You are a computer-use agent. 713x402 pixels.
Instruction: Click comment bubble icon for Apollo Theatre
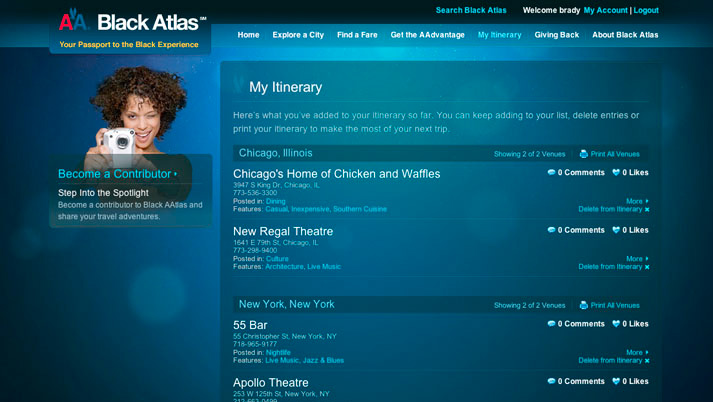[x=552, y=381]
